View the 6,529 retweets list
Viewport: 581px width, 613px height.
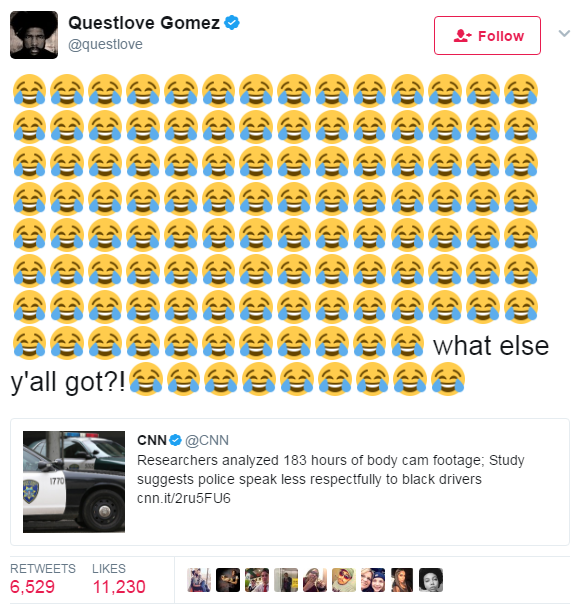point(43,579)
